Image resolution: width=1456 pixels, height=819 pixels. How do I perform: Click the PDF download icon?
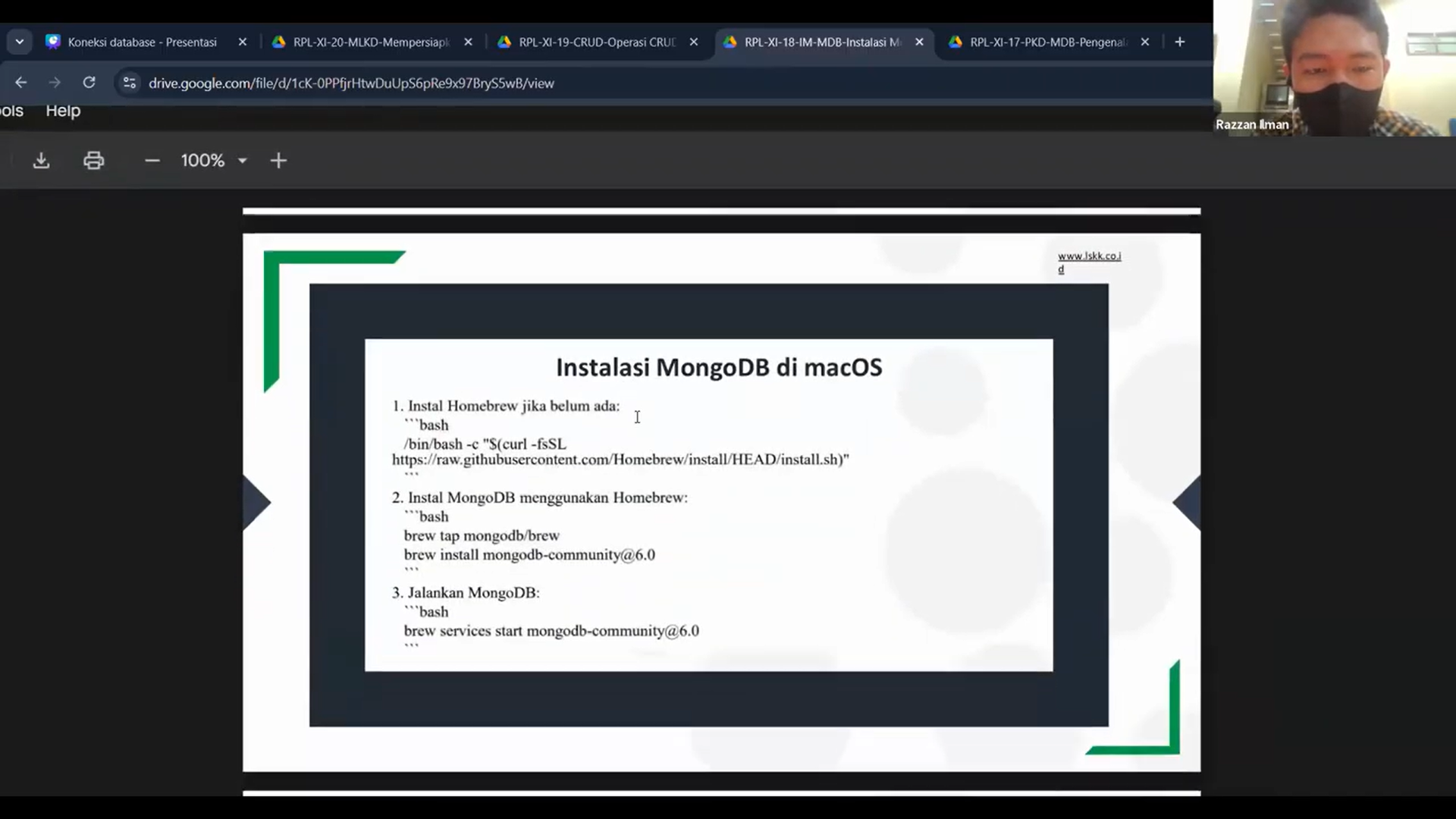pos(42,161)
